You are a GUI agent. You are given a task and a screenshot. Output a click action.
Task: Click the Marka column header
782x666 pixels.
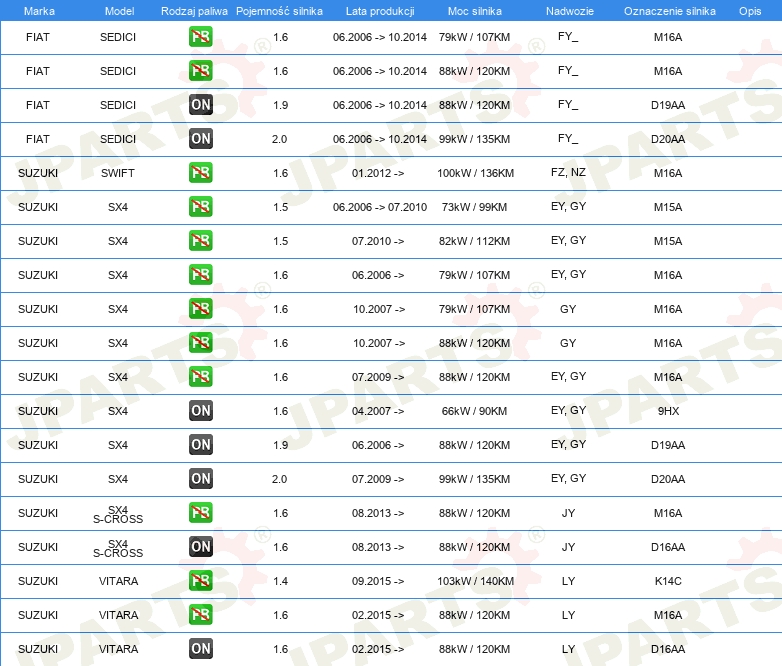tap(39, 11)
